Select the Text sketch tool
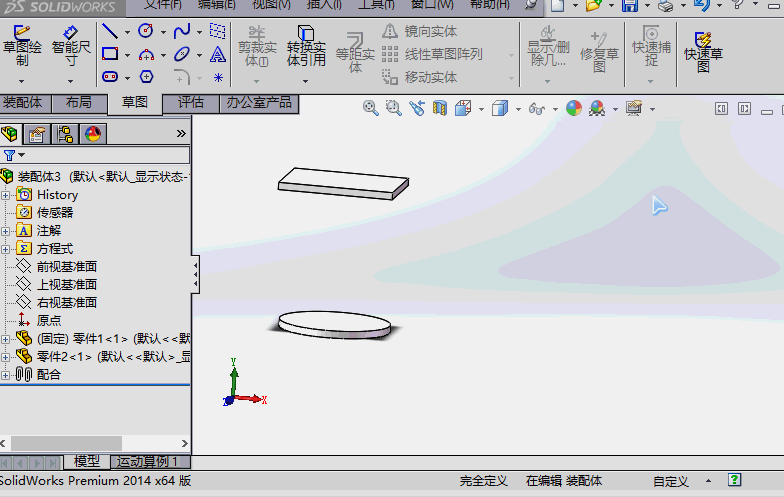Viewport: 784px width, 497px height. click(x=218, y=54)
